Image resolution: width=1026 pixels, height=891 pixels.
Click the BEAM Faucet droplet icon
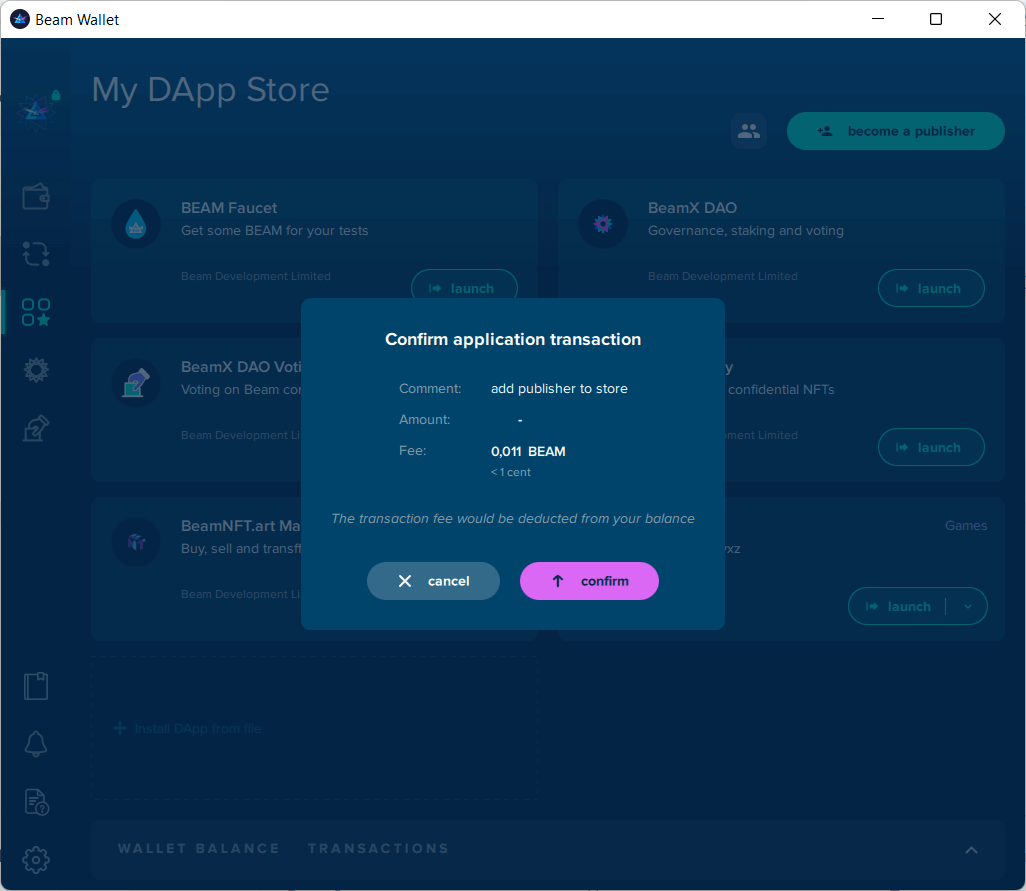136,225
